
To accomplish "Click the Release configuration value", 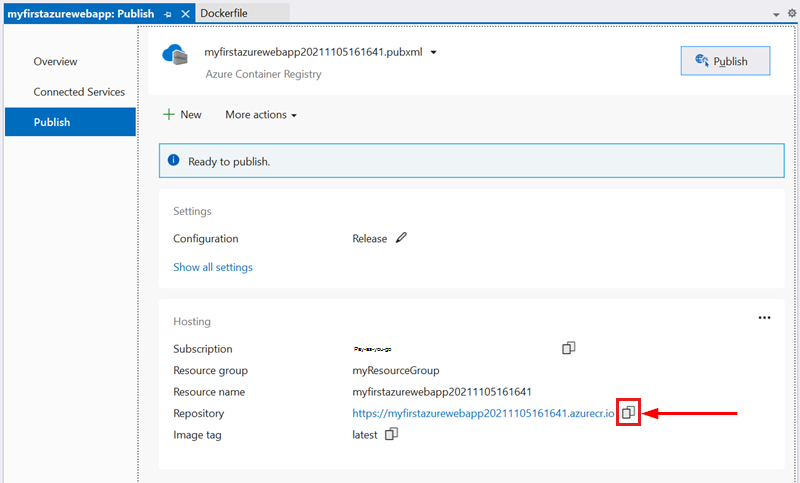I will point(369,238).
